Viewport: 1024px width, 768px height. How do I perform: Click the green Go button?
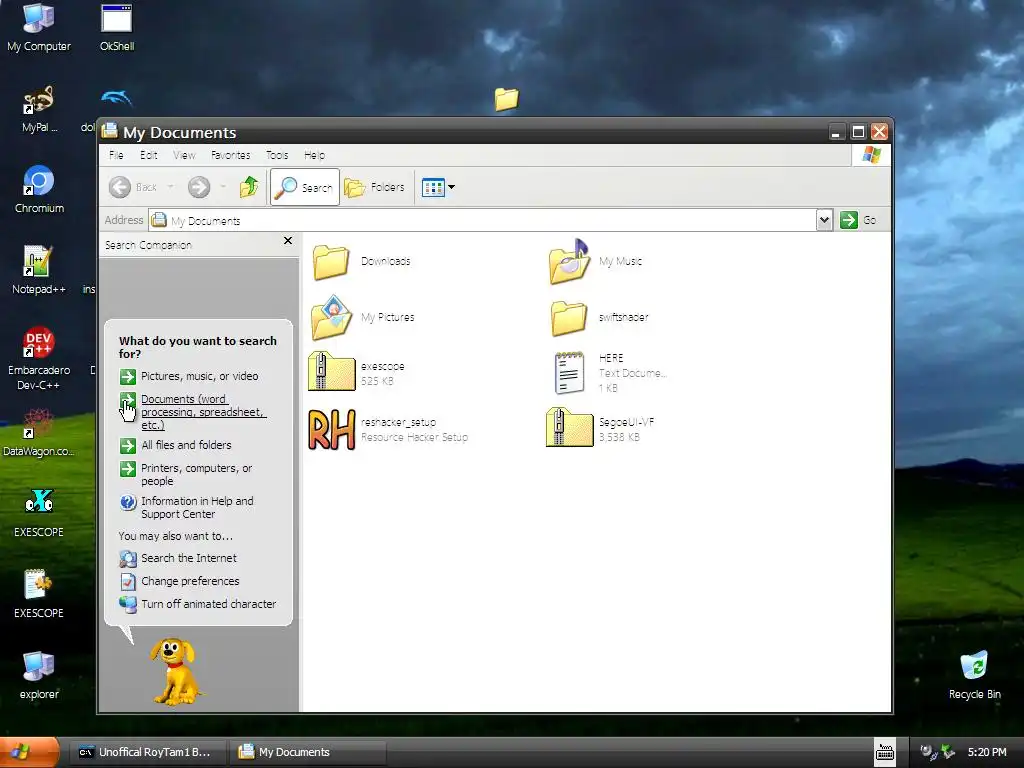click(858, 220)
